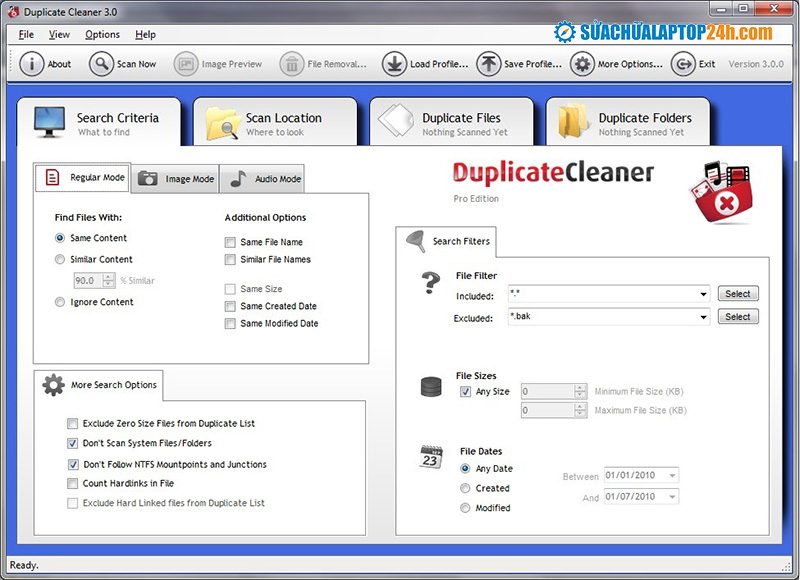Open the Between date picker dropdown
800x580 pixels.
coord(671,476)
